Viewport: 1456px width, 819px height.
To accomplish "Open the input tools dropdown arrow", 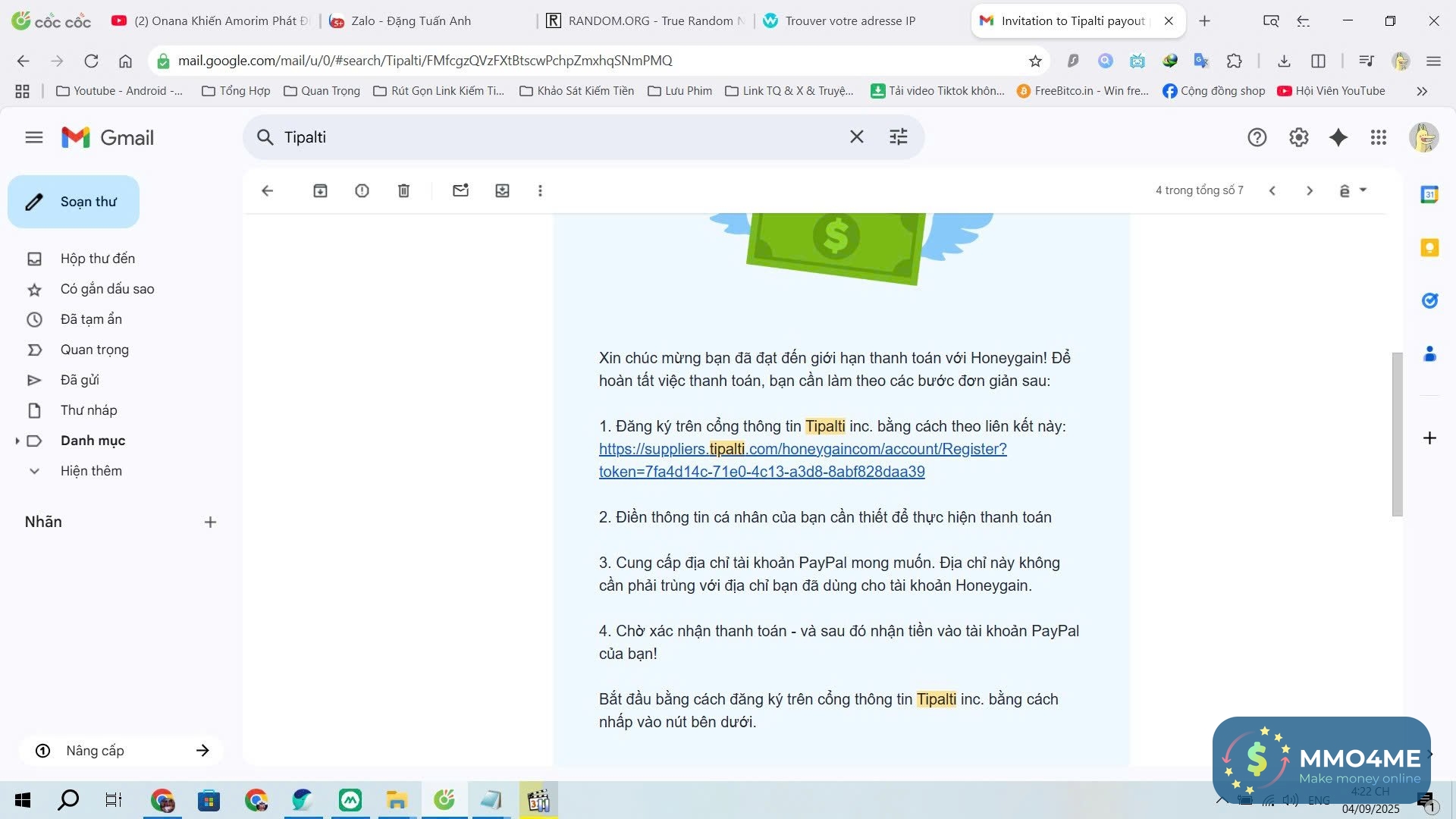I will 1363,190.
